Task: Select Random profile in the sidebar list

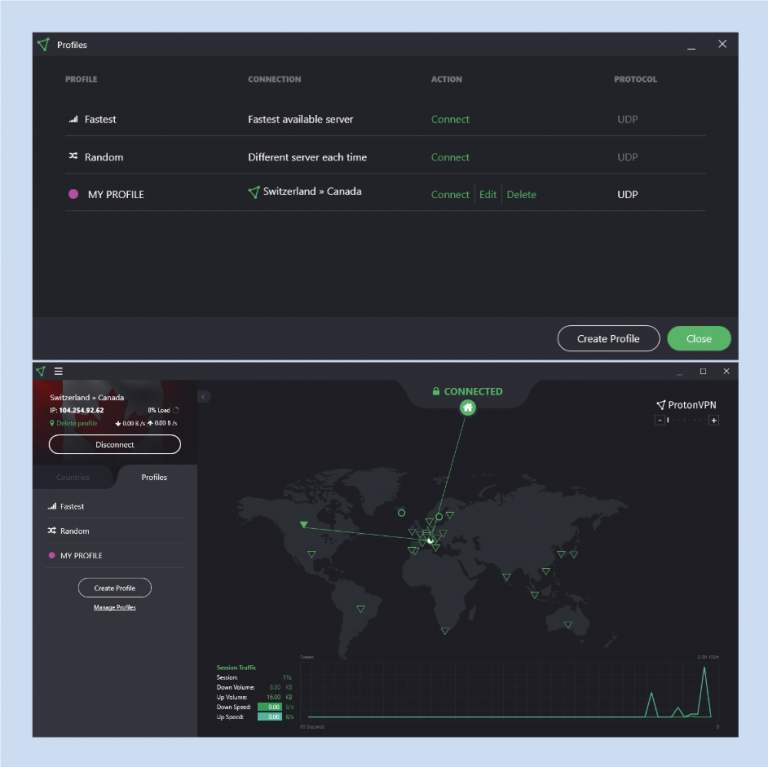Action: coord(115,531)
